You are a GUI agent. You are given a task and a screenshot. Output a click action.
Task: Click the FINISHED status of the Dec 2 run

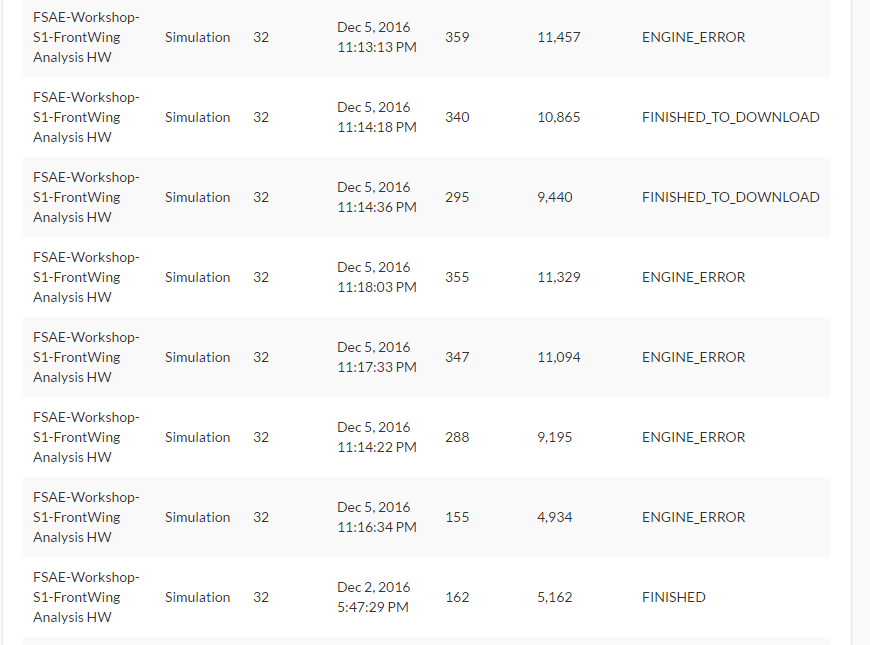point(673,597)
